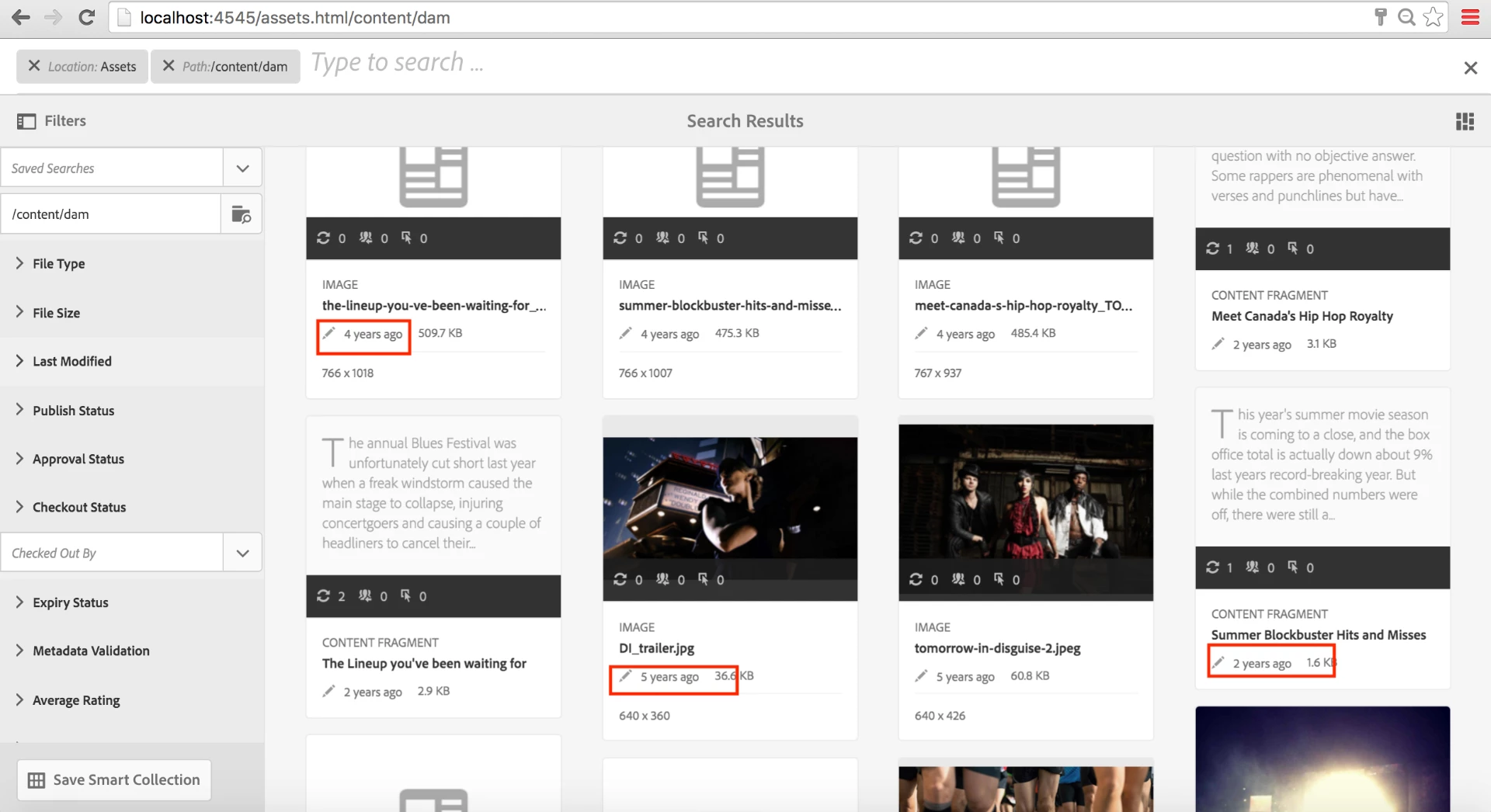
Task: Click pencil modified icon on DI_trailer.jpg
Action: 625,676
